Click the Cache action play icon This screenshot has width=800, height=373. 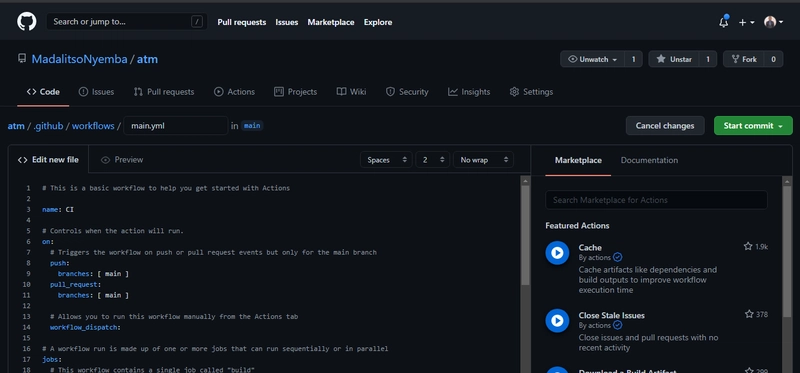coord(557,253)
